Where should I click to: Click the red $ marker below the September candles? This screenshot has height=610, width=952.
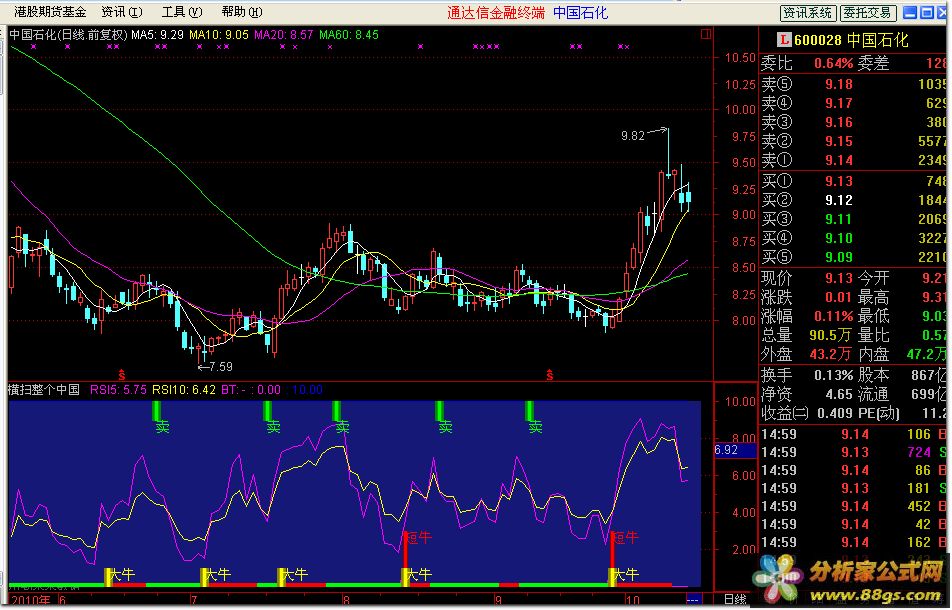[549, 375]
